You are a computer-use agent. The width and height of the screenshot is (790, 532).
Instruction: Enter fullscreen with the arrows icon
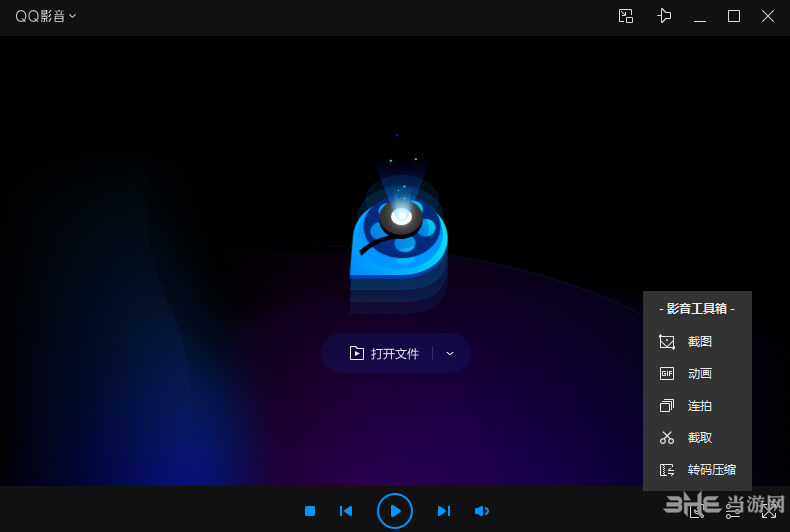point(769,512)
